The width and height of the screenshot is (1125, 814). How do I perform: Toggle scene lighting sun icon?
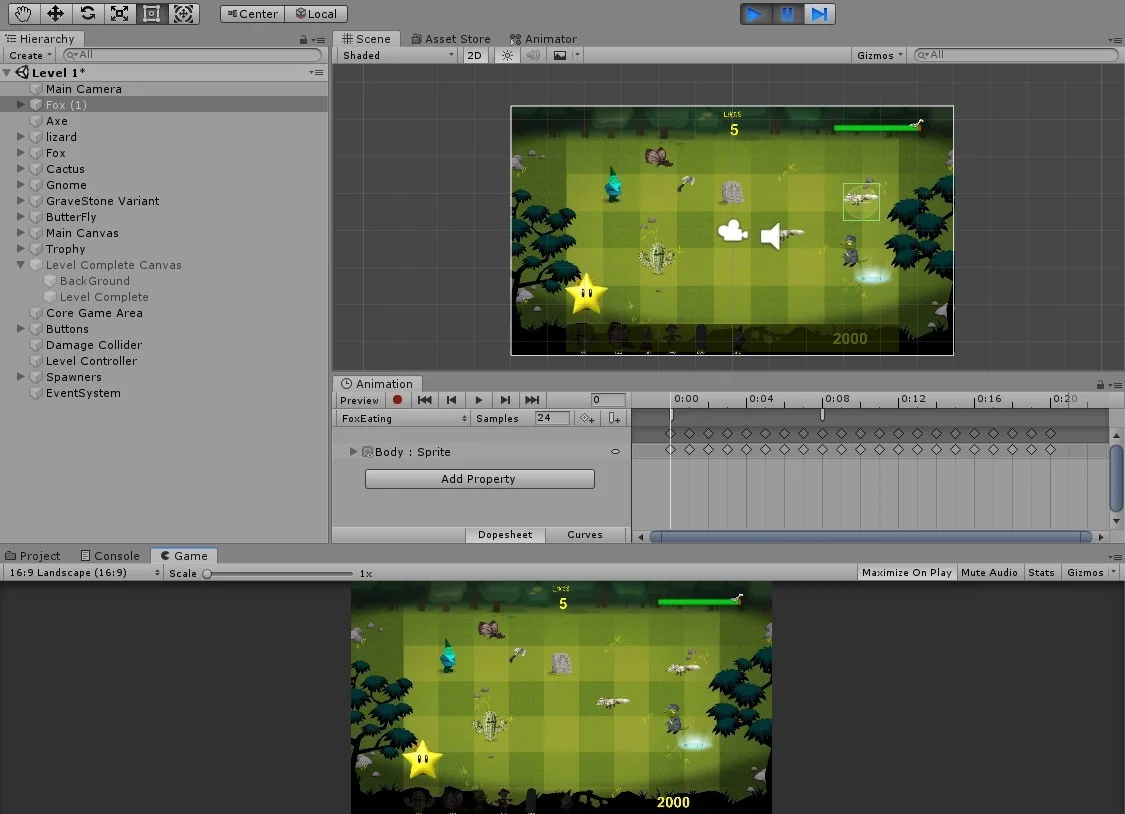pyautogui.click(x=507, y=55)
